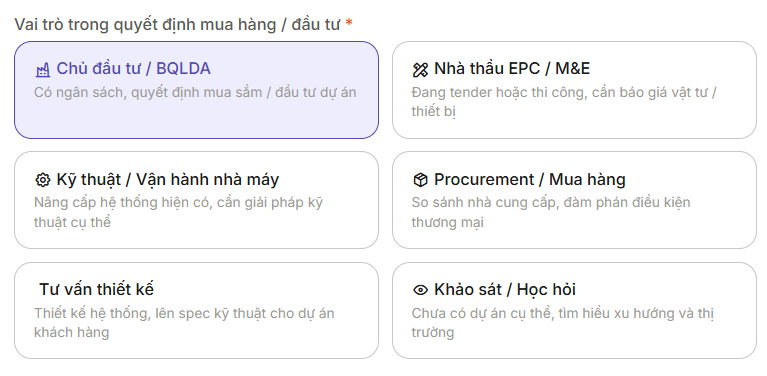Click description 'Có ngân sách, quyết định mua sắm'
The height and width of the screenshot is (376, 767).
pos(195,92)
